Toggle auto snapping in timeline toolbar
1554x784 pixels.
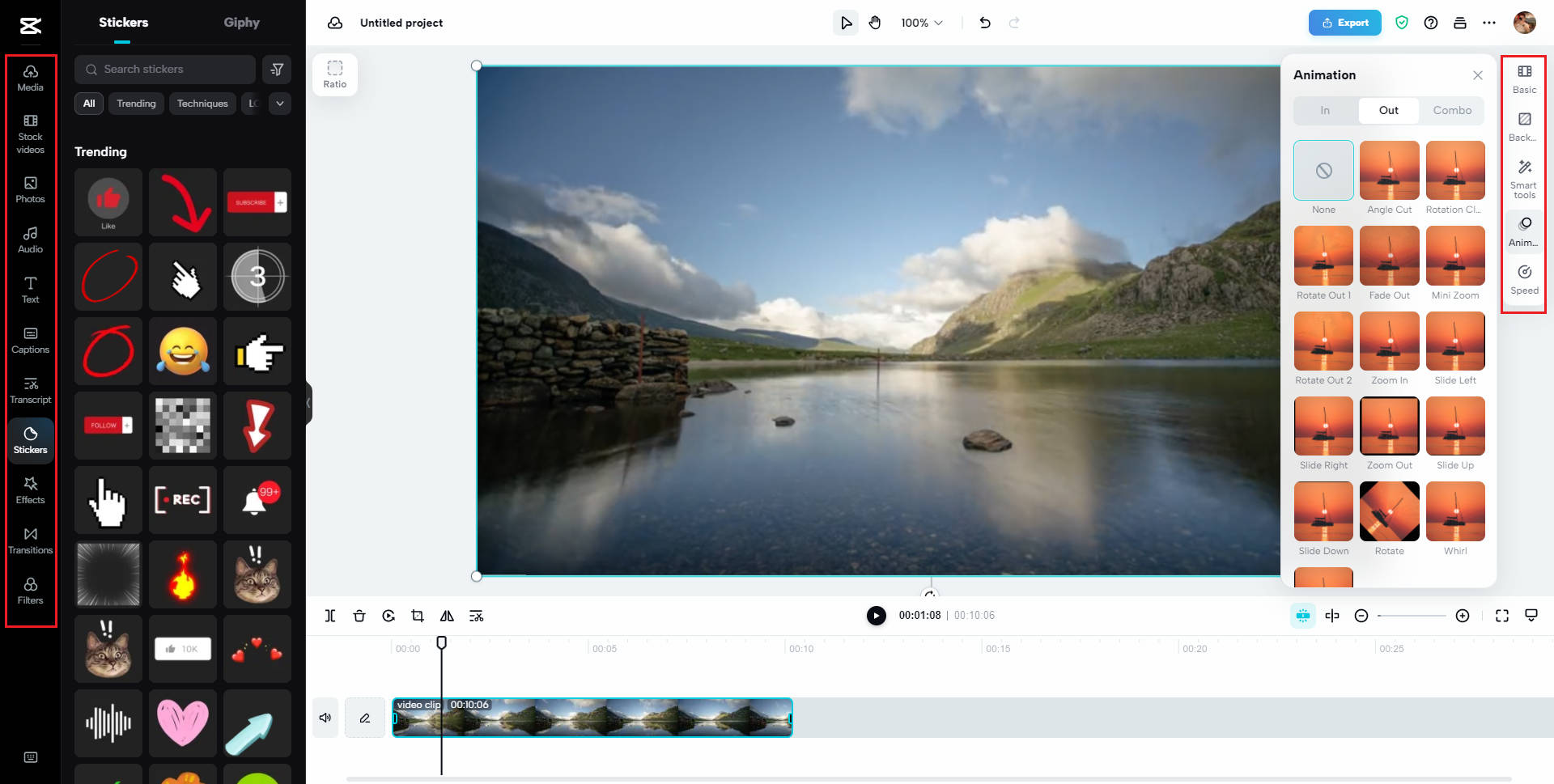tap(1302, 615)
